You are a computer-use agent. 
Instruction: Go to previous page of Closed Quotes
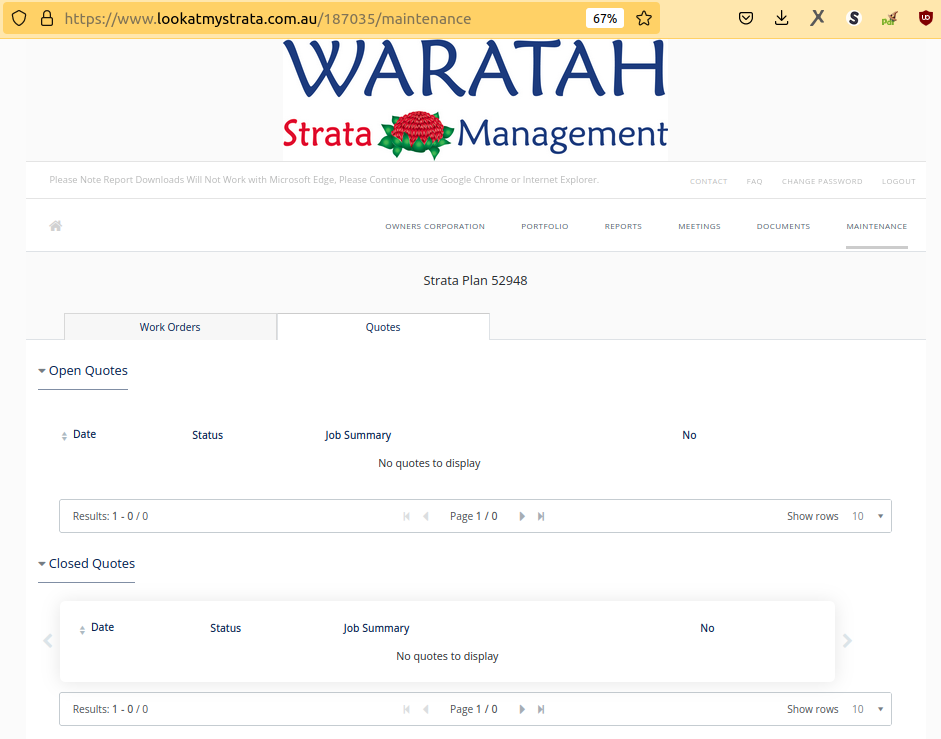(426, 709)
